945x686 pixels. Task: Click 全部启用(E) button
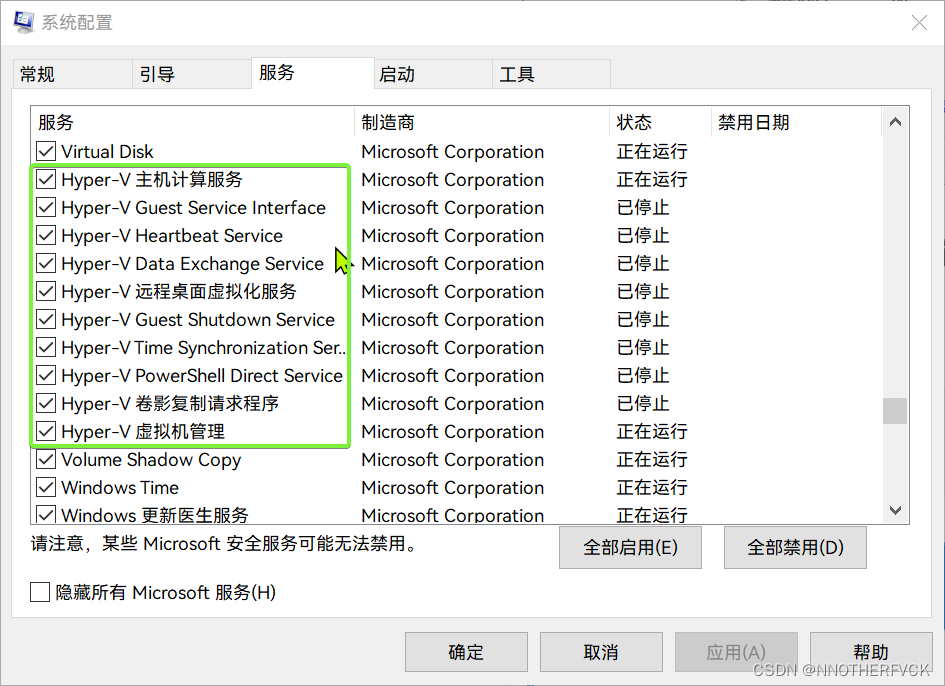[630, 547]
